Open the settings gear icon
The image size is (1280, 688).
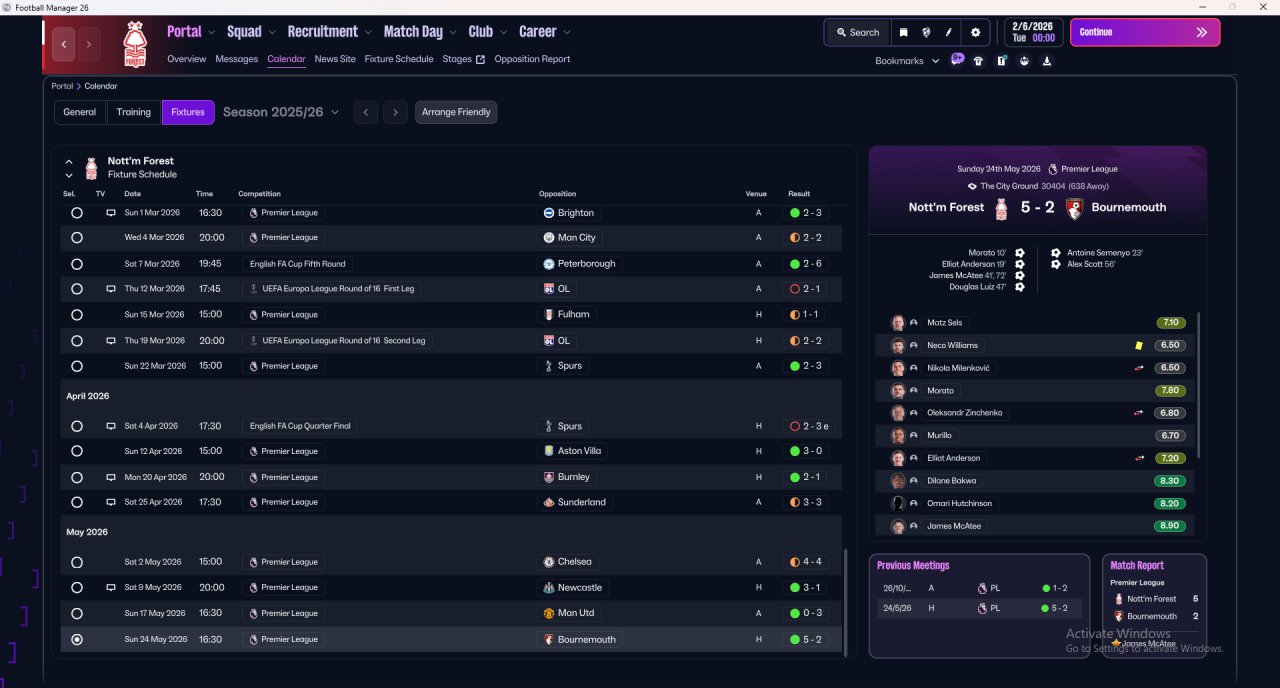click(x=976, y=32)
